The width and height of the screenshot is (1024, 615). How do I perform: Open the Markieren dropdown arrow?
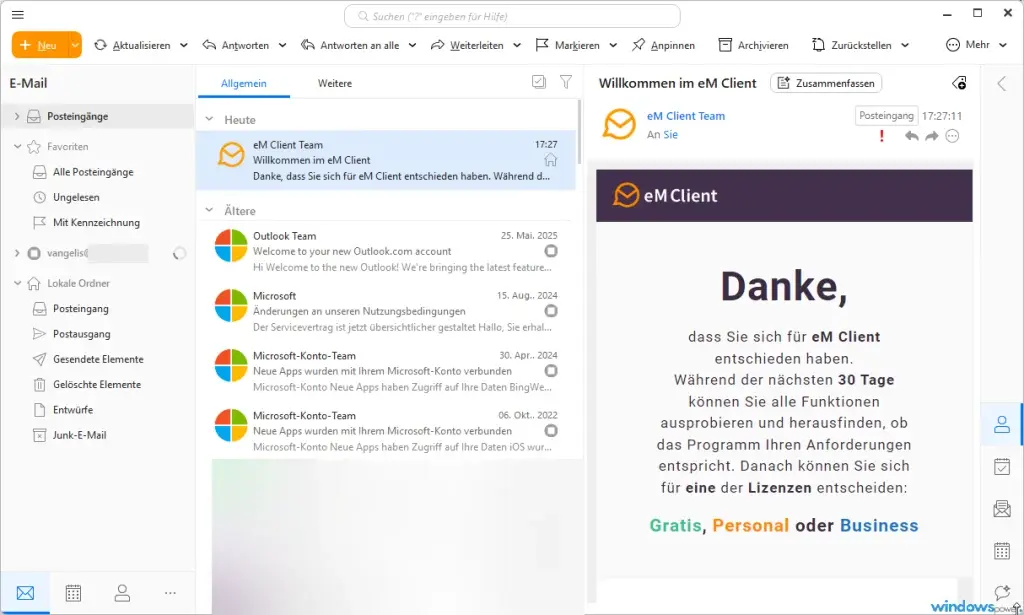click(x=613, y=45)
